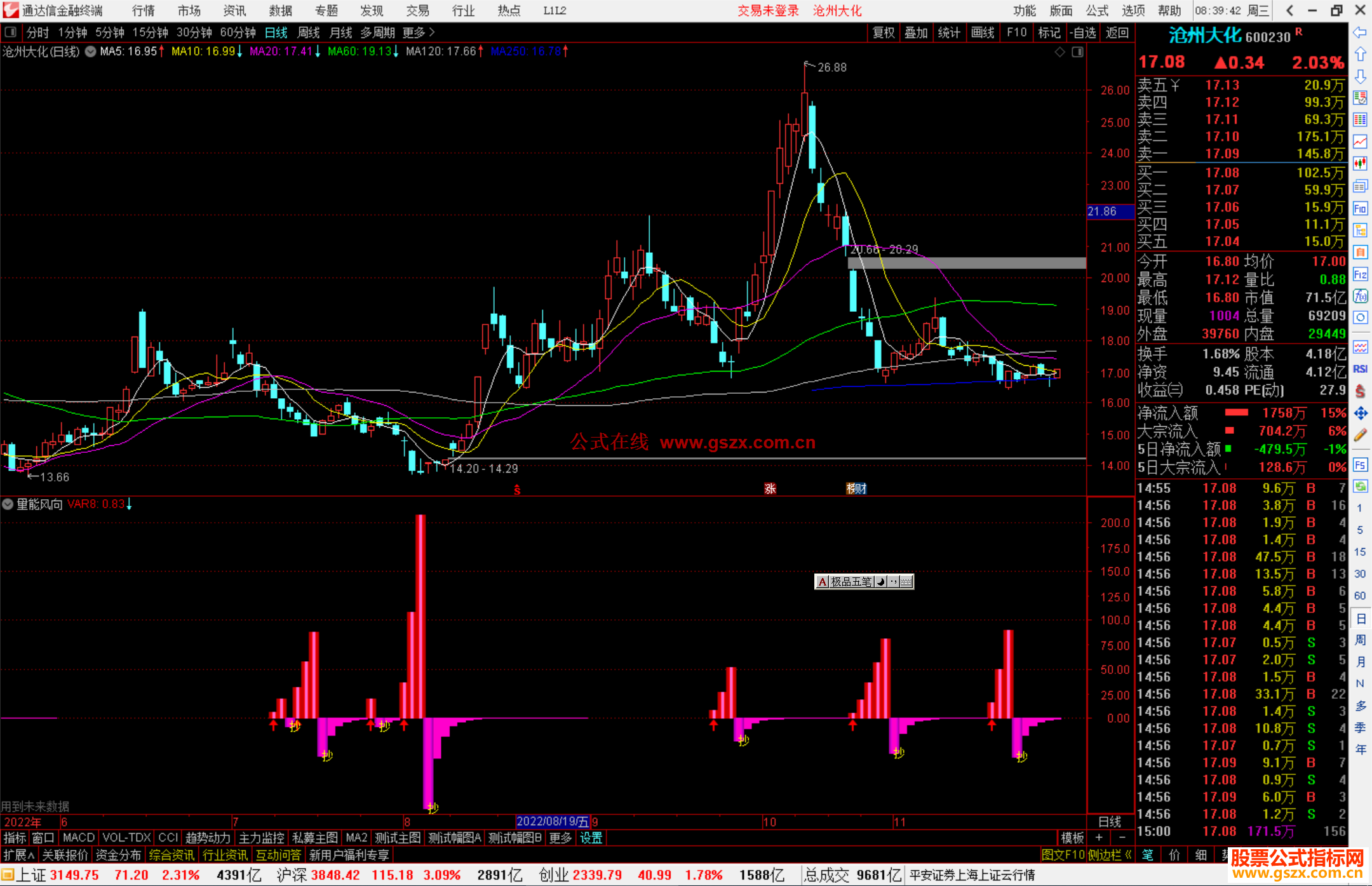Viewport: 1372px width, 886px height.
Task: Click the pencil drawing tool icon
Action: pos(1360,435)
